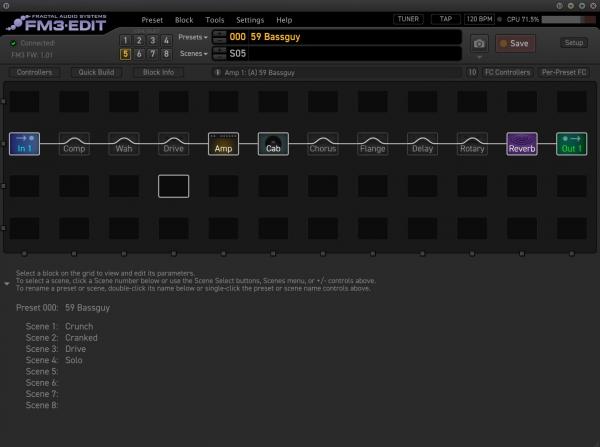Viewport: 600px width, 447px height.
Task: Click the CPU usage meter bar
Action: pos(568,19)
